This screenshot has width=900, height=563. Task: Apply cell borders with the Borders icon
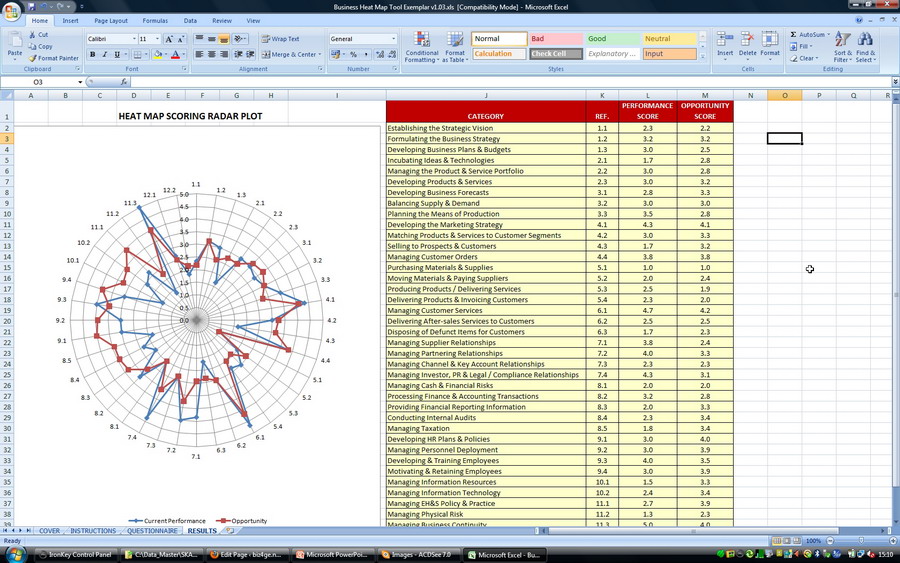(137, 55)
